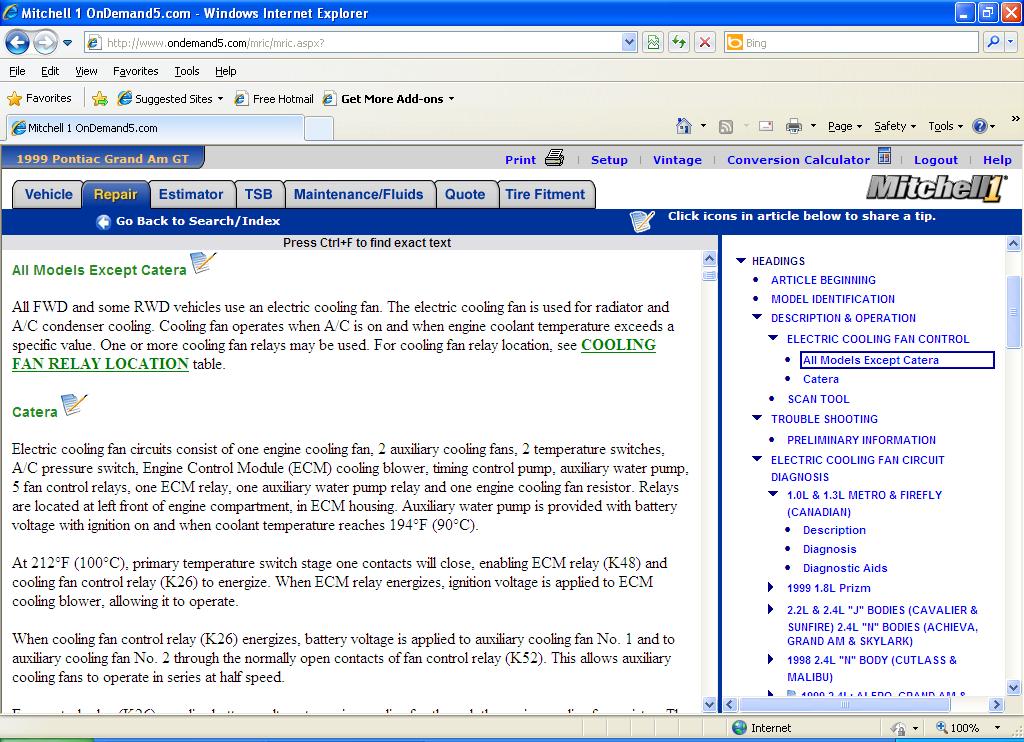Switch to the Estimator tab
The image size is (1024, 742).
click(x=191, y=195)
